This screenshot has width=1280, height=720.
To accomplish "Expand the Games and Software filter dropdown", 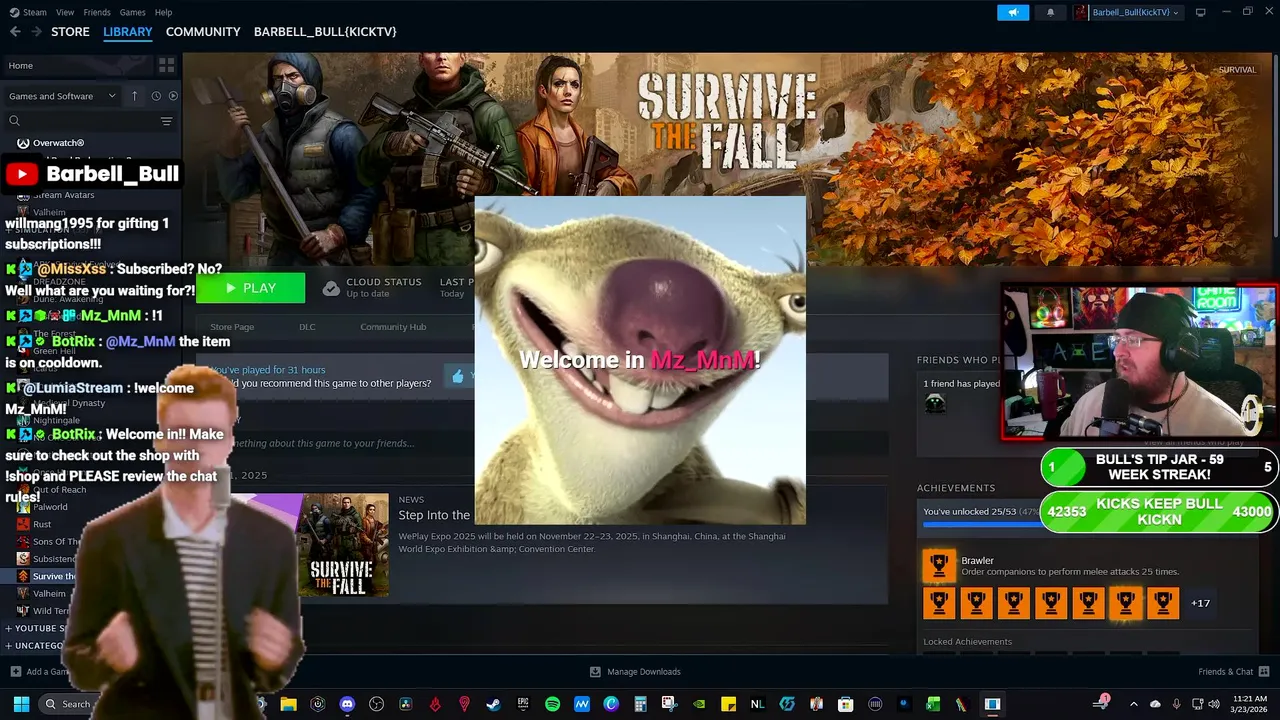I will (x=61, y=96).
